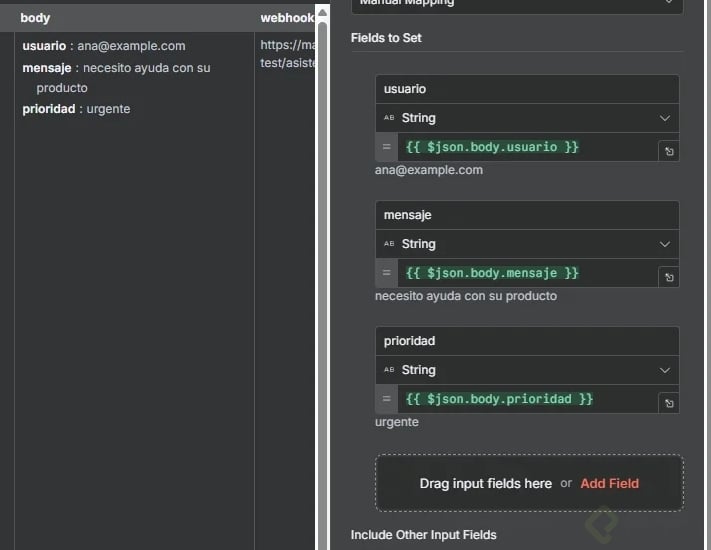Expand the String type dropdown for usuario

[x=665, y=118]
